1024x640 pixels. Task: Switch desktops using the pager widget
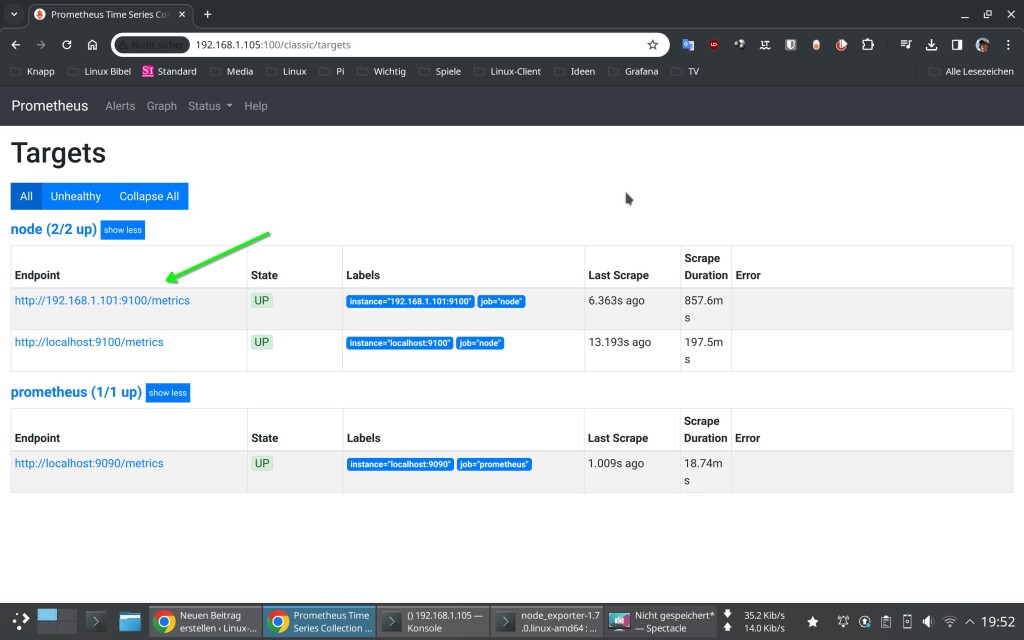point(57,621)
